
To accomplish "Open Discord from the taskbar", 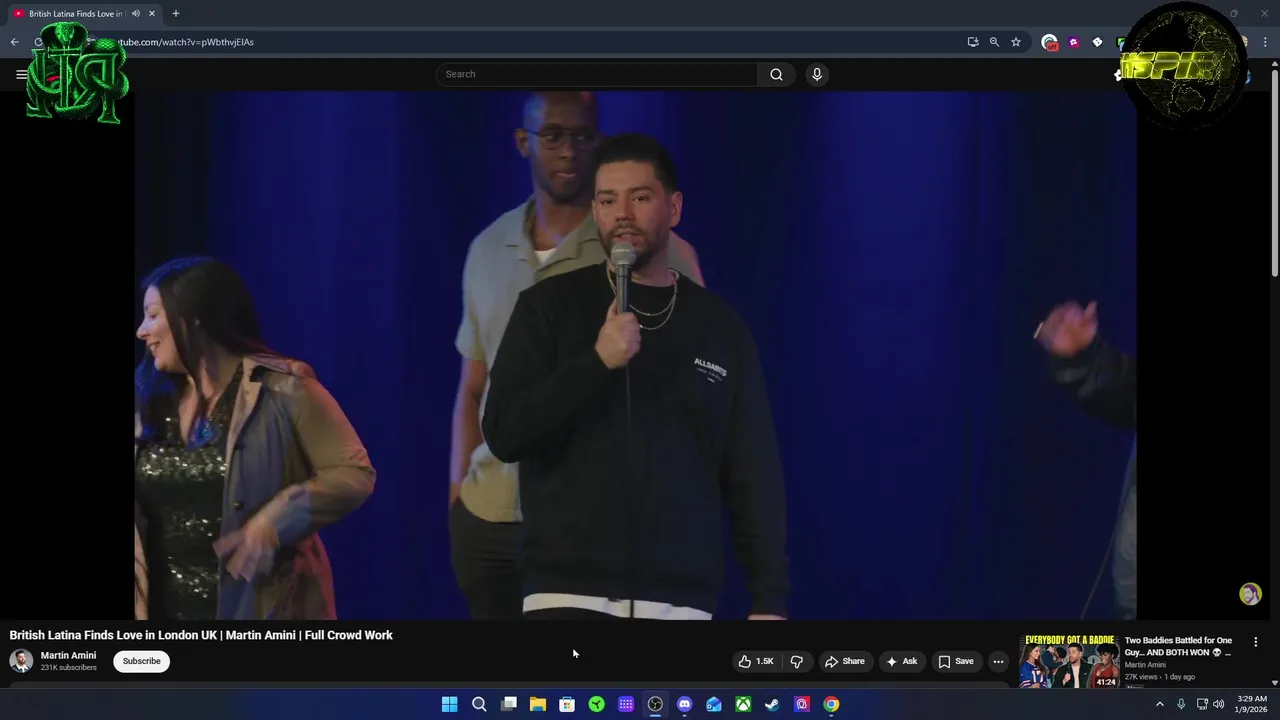I will (x=684, y=704).
